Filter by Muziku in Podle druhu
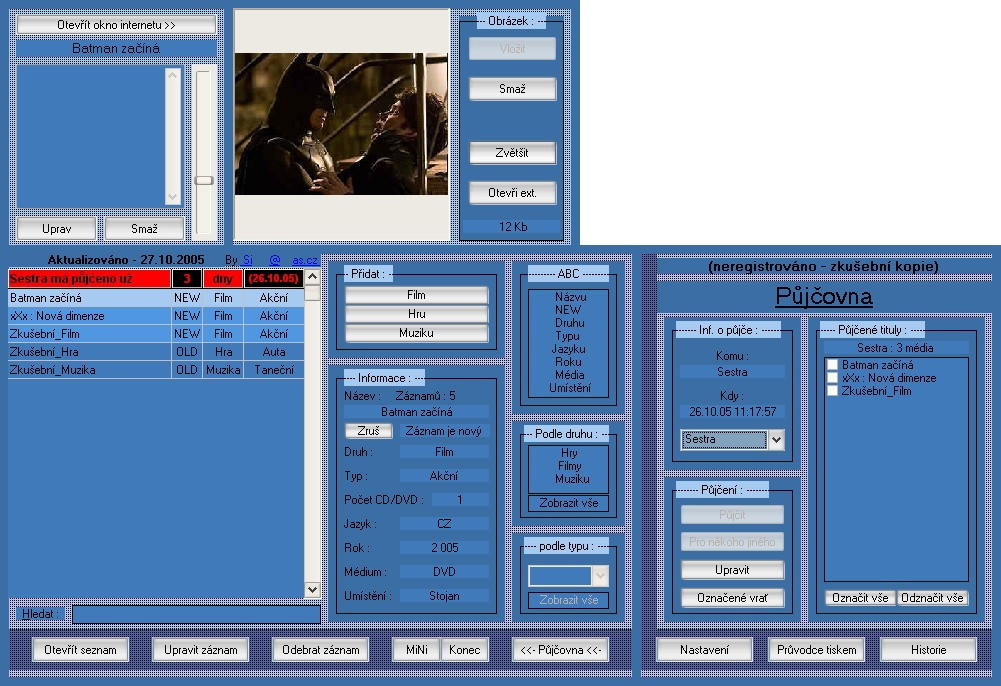Image resolution: width=1001 pixels, height=686 pixels. (x=572, y=479)
